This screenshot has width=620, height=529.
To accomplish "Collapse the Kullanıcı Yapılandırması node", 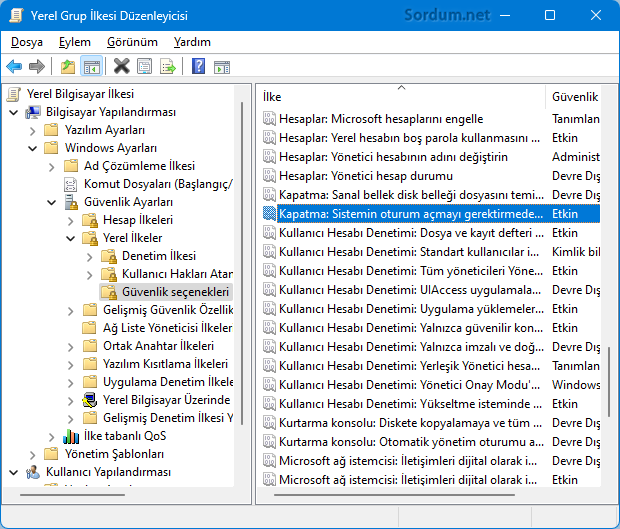I will tap(13, 472).
